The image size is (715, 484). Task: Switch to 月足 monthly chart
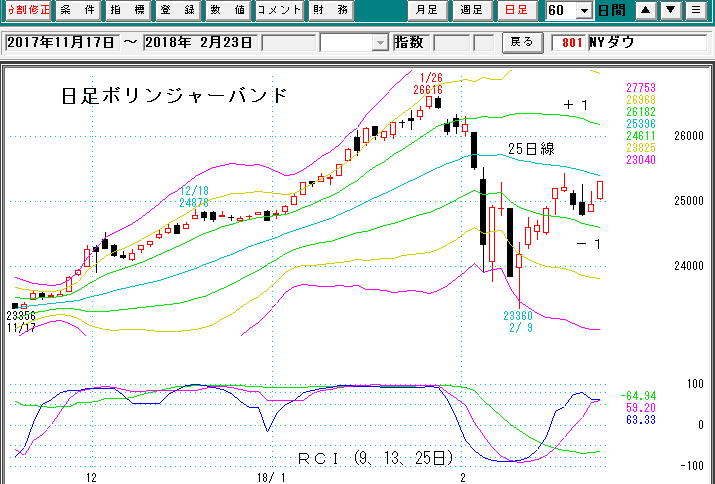pyautogui.click(x=427, y=11)
